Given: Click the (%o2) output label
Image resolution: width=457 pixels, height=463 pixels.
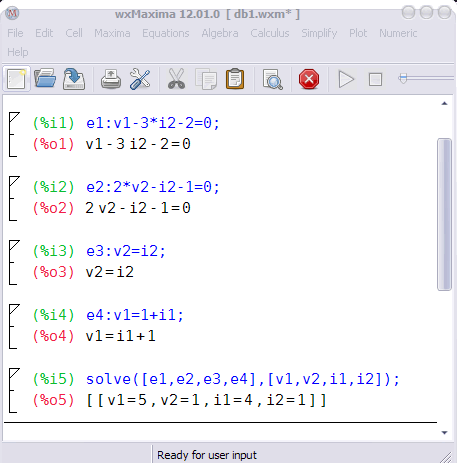Looking at the screenshot, I should (53, 208).
